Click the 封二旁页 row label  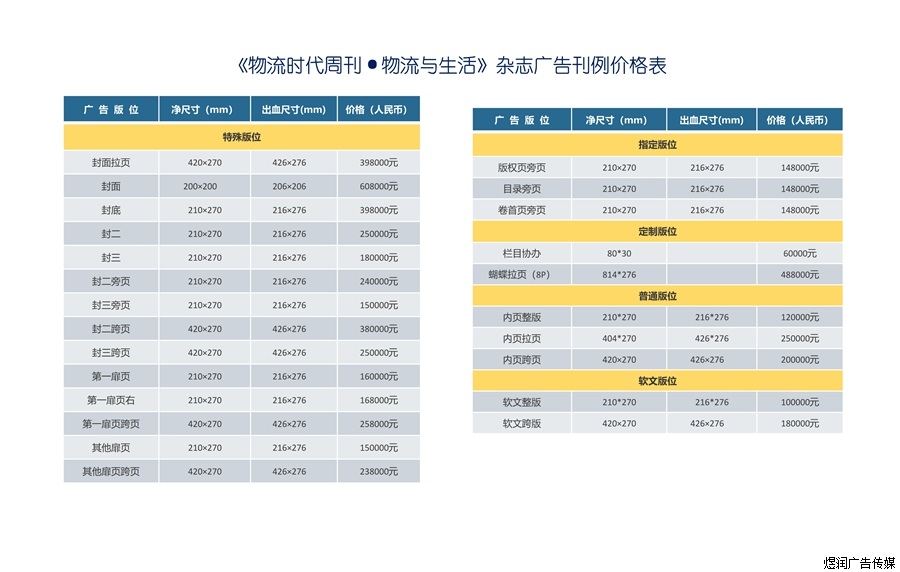111,282
